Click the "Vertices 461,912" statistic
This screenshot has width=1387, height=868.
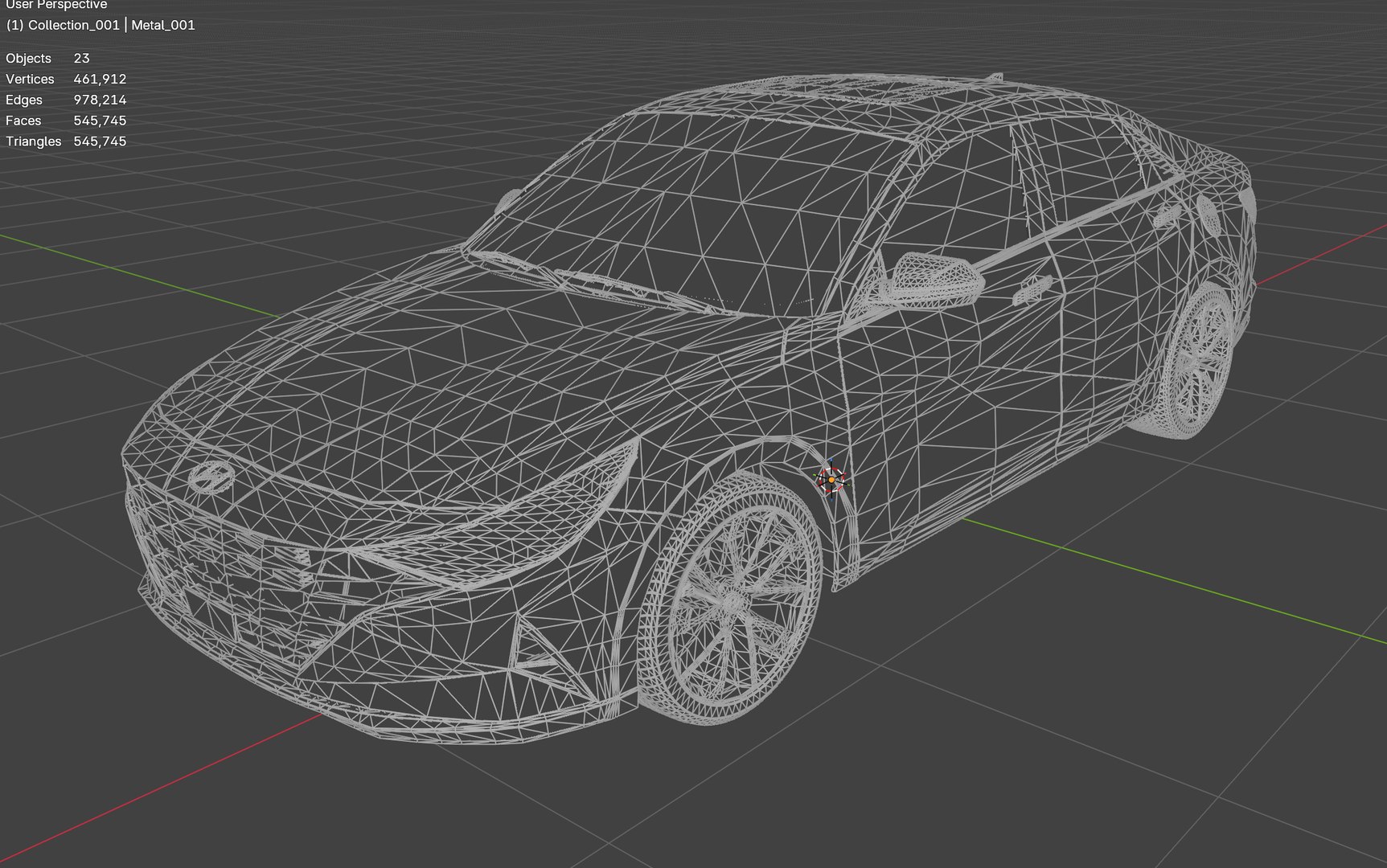pos(66,79)
